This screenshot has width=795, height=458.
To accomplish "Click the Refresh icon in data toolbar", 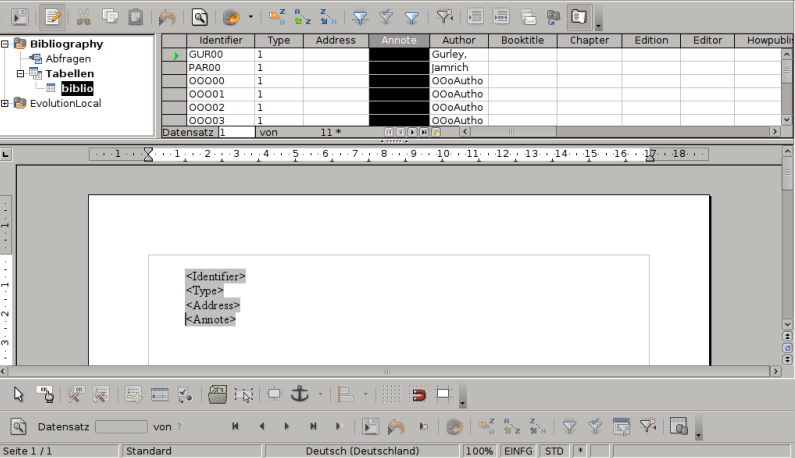I will 232,16.
